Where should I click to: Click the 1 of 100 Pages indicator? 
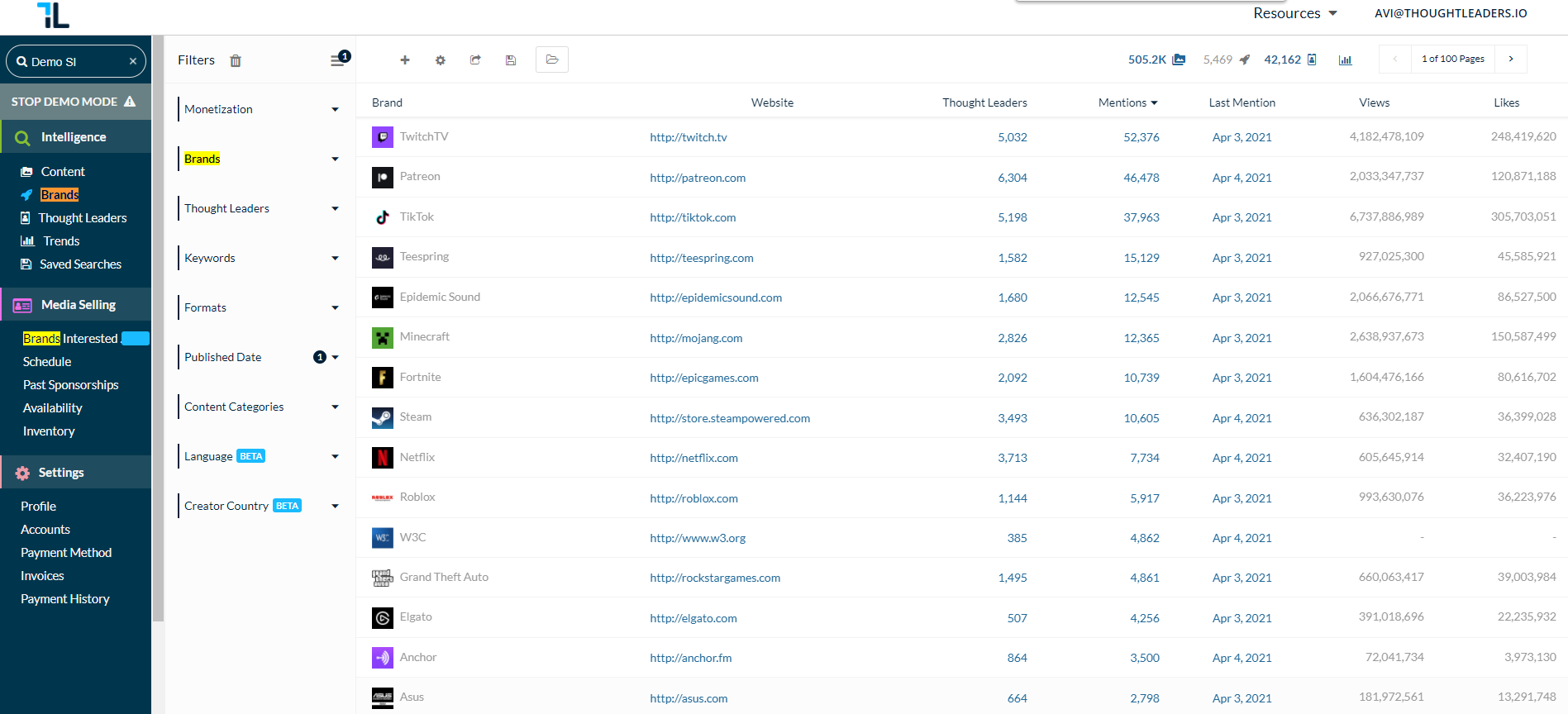[1453, 59]
